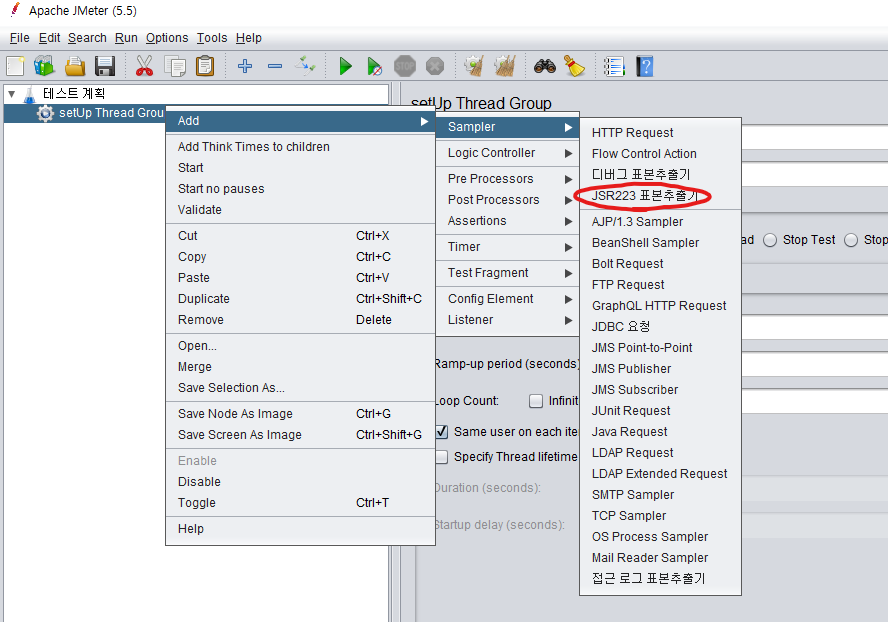Click the Open file folder icon
Image resolution: width=888 pixels, height=622 pixels.
point(75,66)
